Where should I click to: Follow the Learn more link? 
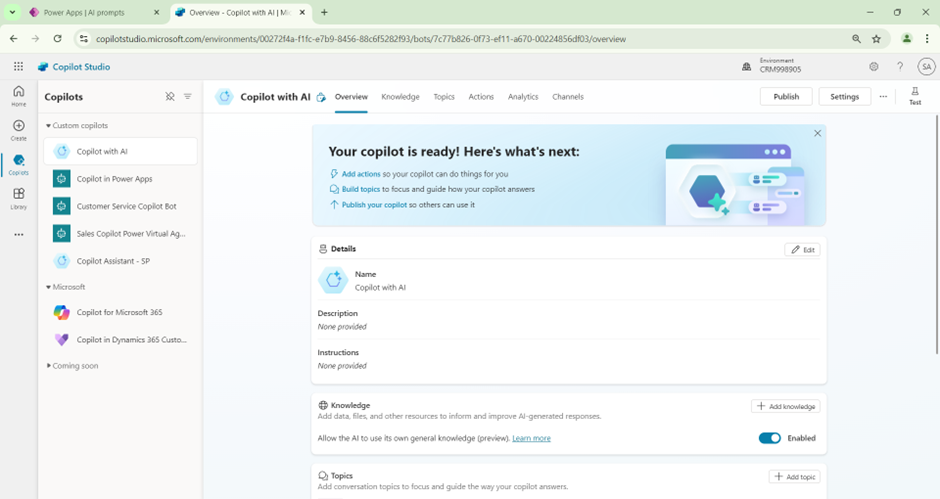click(531, 438)
